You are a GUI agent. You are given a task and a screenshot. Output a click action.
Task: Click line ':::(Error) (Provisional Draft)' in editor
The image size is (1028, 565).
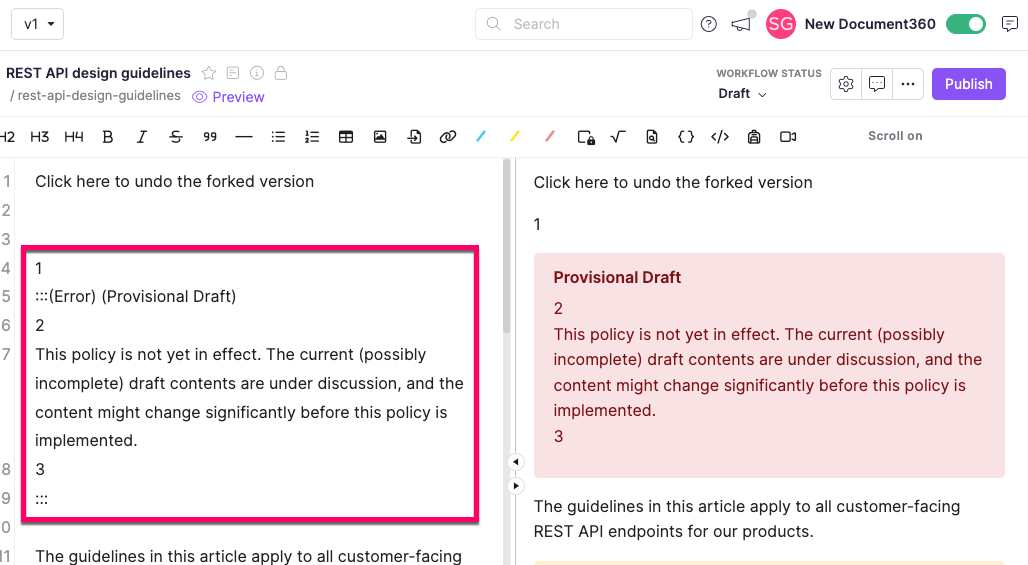coord(136,296)
